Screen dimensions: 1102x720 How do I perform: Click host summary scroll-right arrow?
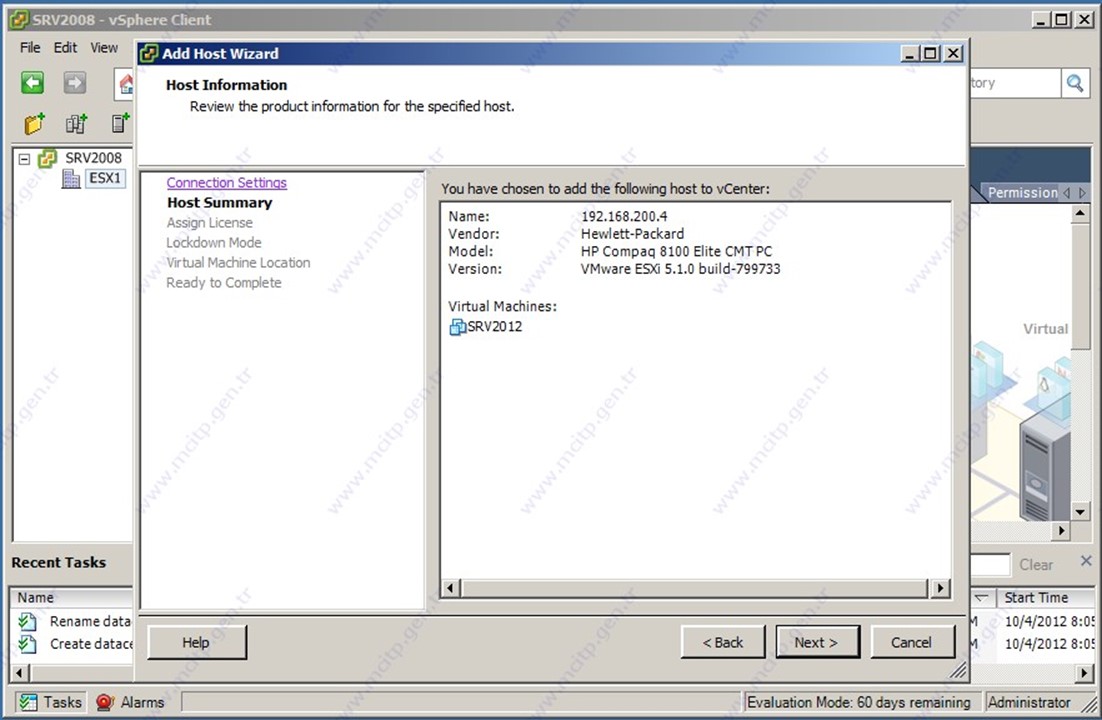940,588
